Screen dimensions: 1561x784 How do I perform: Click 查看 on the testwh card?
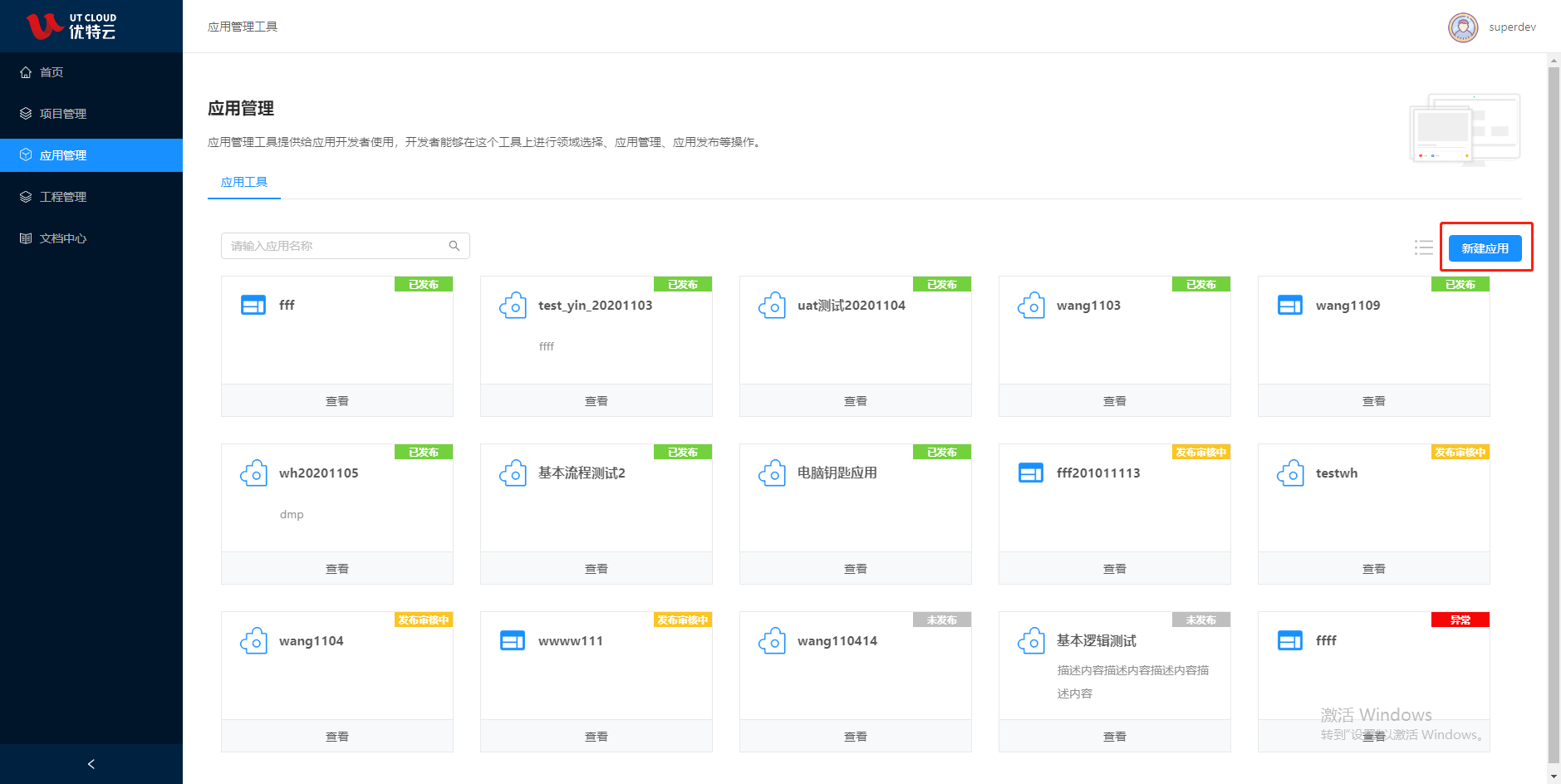1374,569
